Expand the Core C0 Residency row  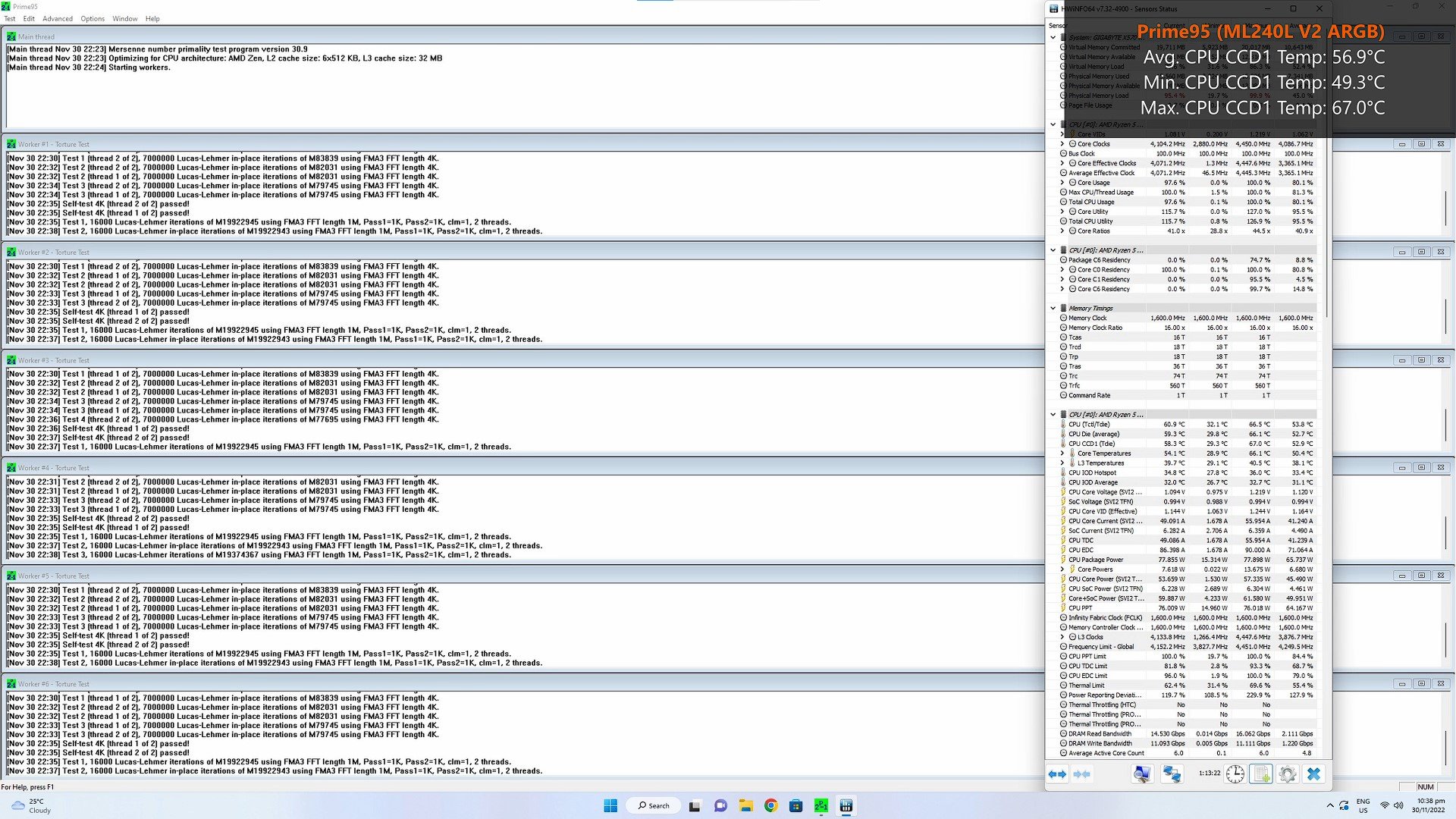(x=1062, y=270)
